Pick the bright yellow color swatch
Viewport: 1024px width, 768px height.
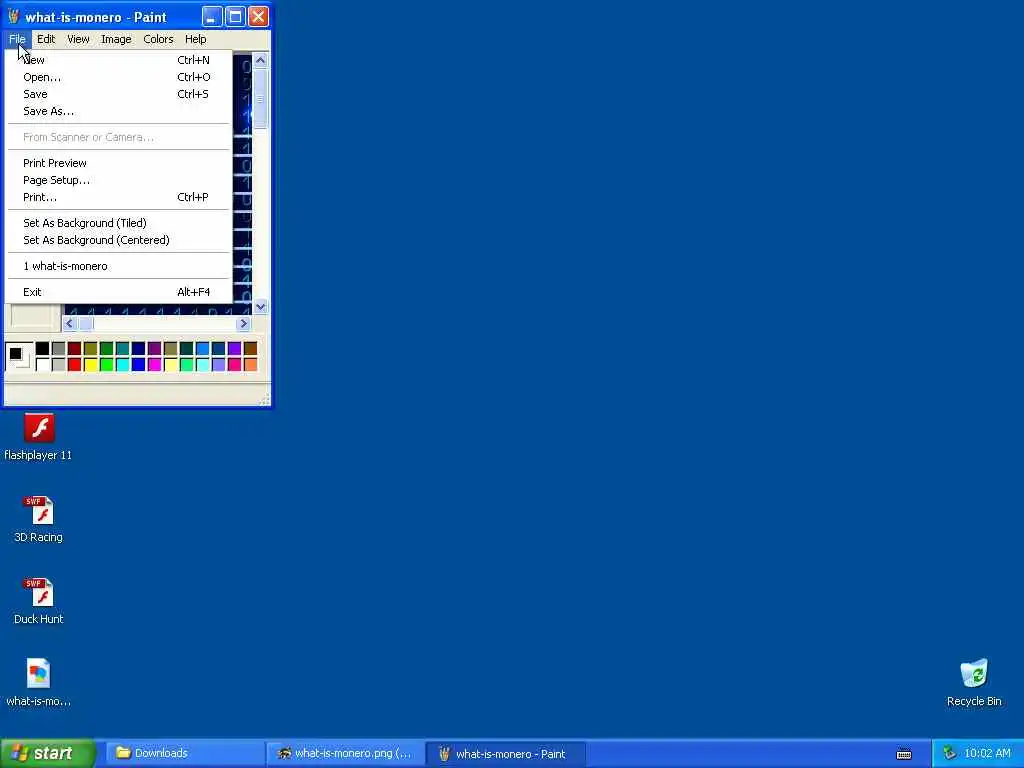(x=90, y=364)
